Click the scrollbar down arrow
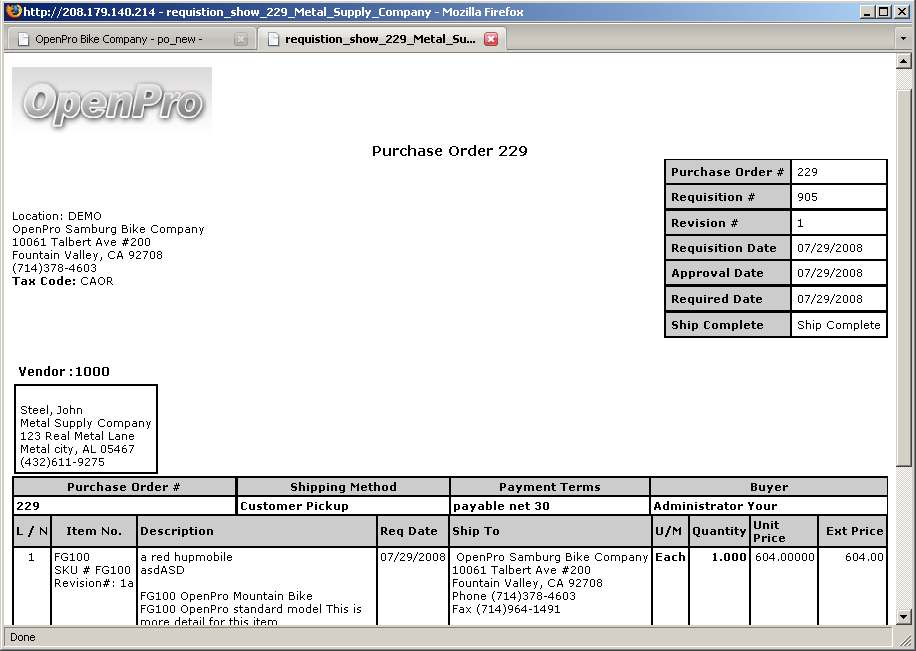The image size is (916, 651). pos(904,617)
